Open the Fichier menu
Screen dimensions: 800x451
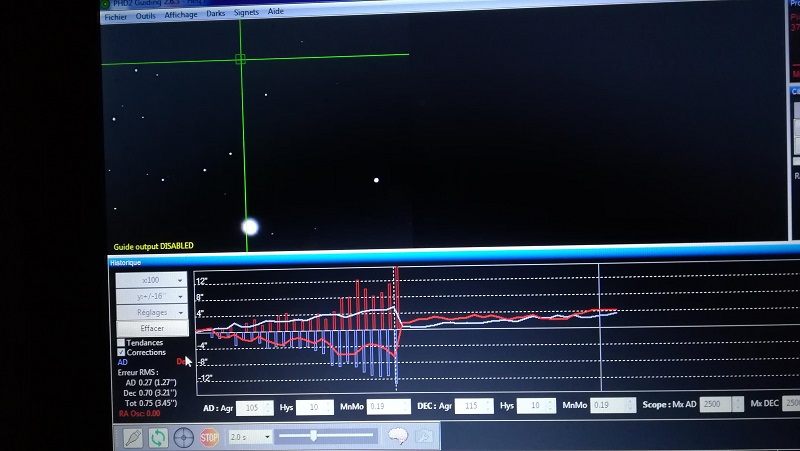coord(115,17)
